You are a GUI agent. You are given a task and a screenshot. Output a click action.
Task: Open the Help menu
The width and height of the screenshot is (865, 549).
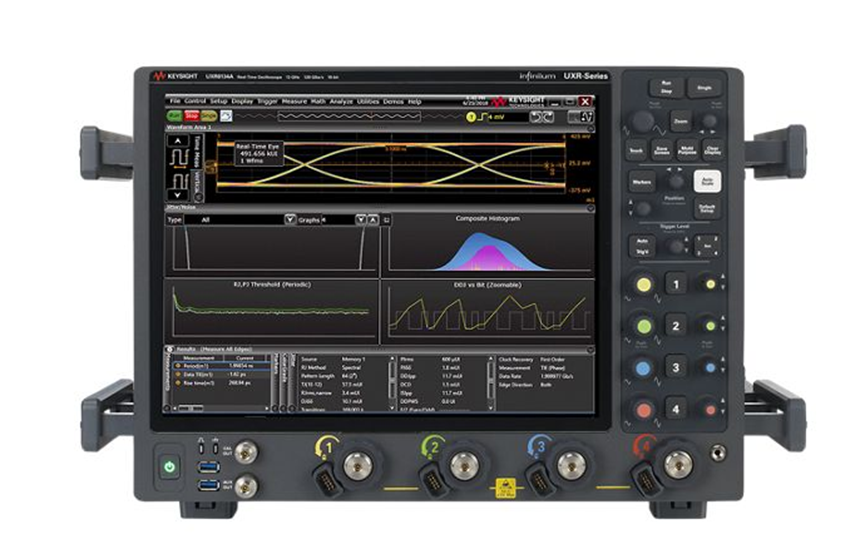click(414, 102)
